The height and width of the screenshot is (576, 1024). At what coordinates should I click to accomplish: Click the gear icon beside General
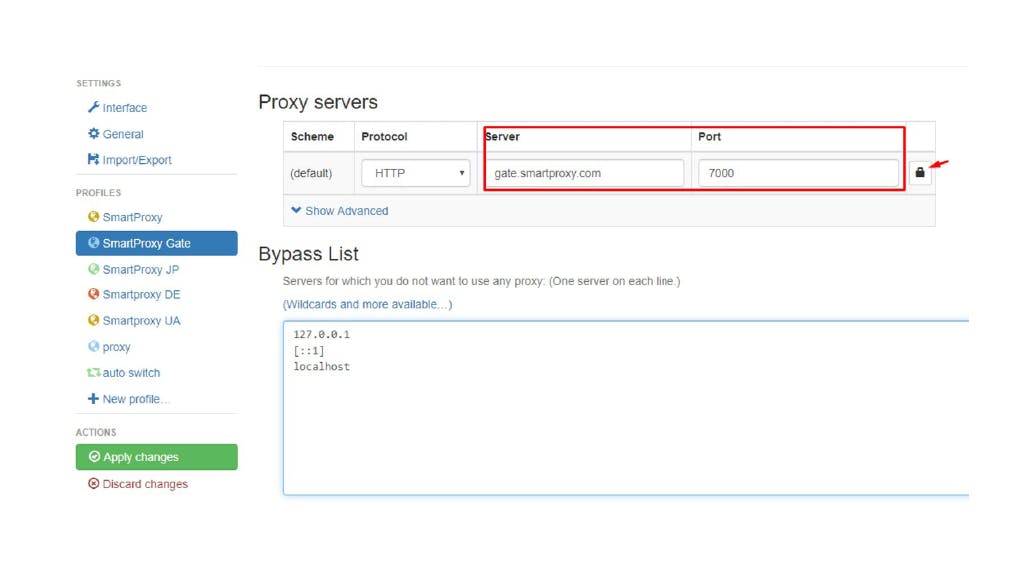93,133
